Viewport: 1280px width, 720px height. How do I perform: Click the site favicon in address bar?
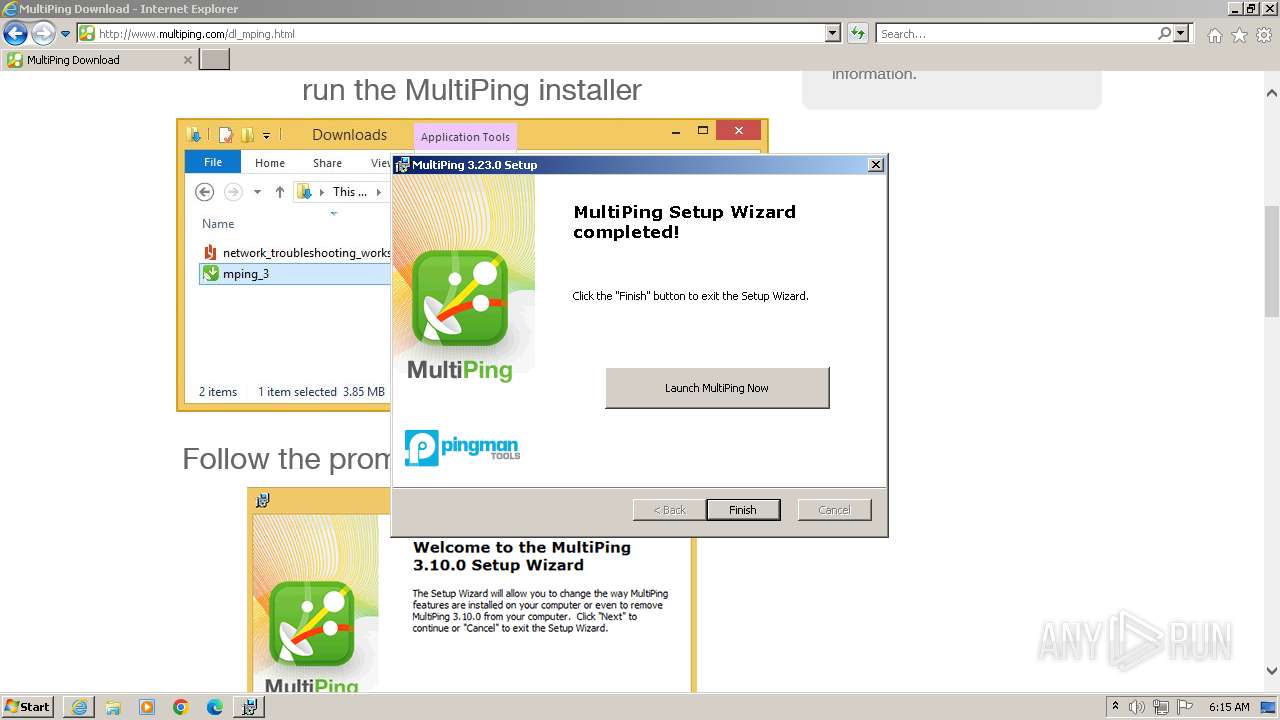87,34
